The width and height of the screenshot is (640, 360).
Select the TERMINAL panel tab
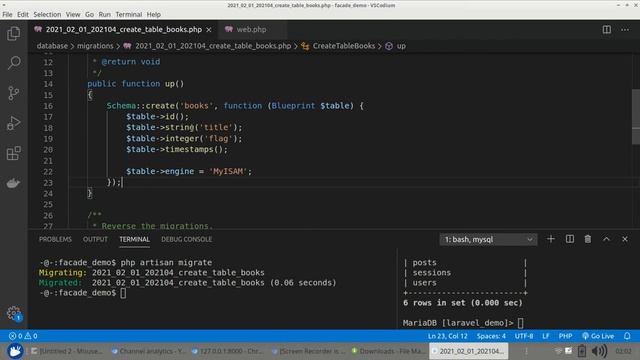click(134, 239)
